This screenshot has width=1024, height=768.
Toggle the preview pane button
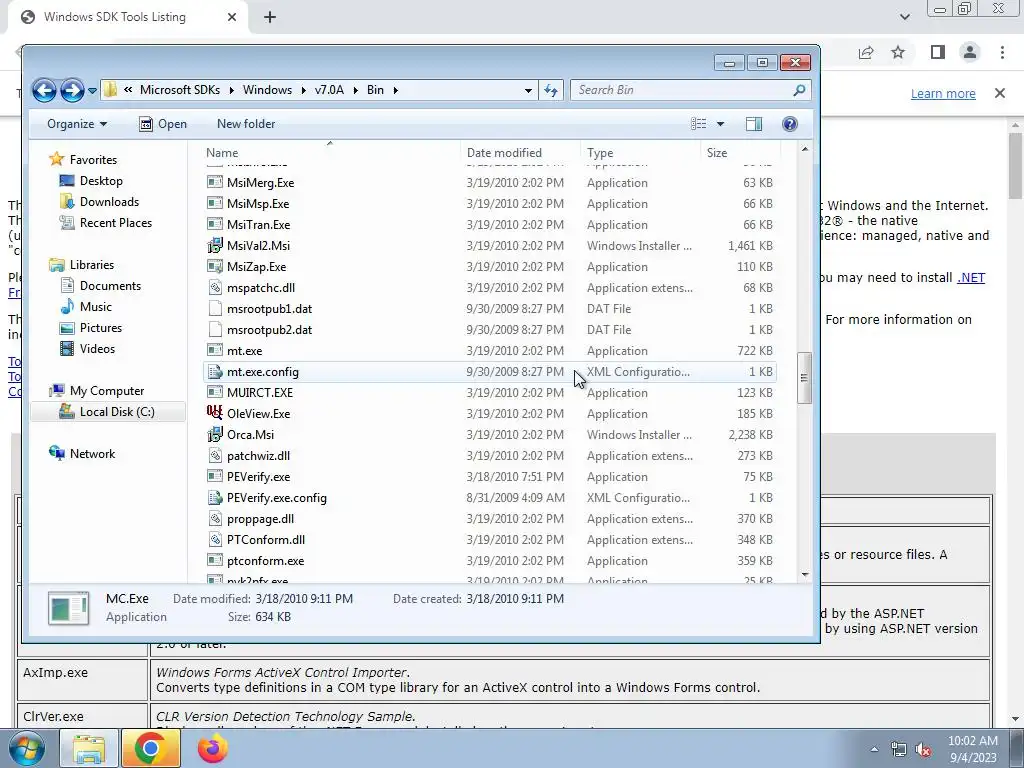[x=754, y=124]
